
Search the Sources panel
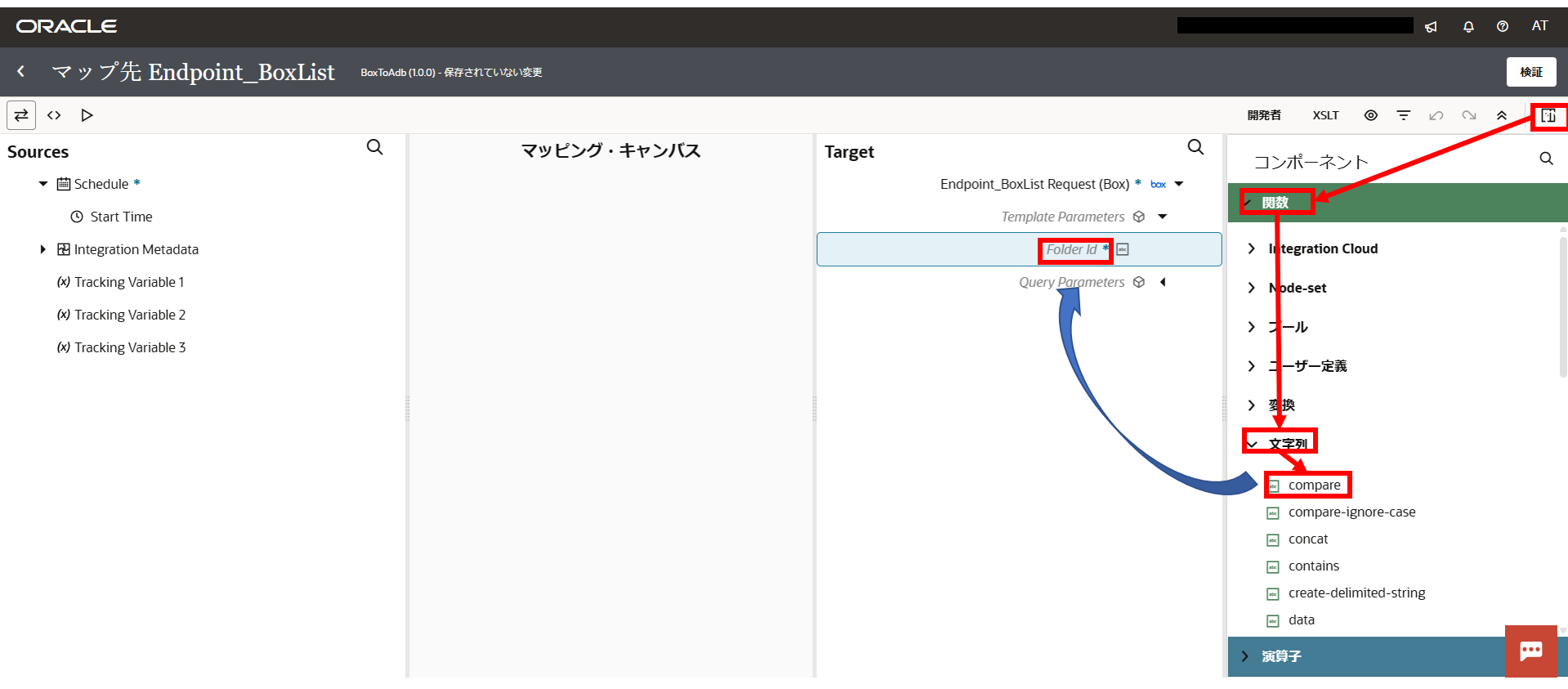tap(375, 147)
